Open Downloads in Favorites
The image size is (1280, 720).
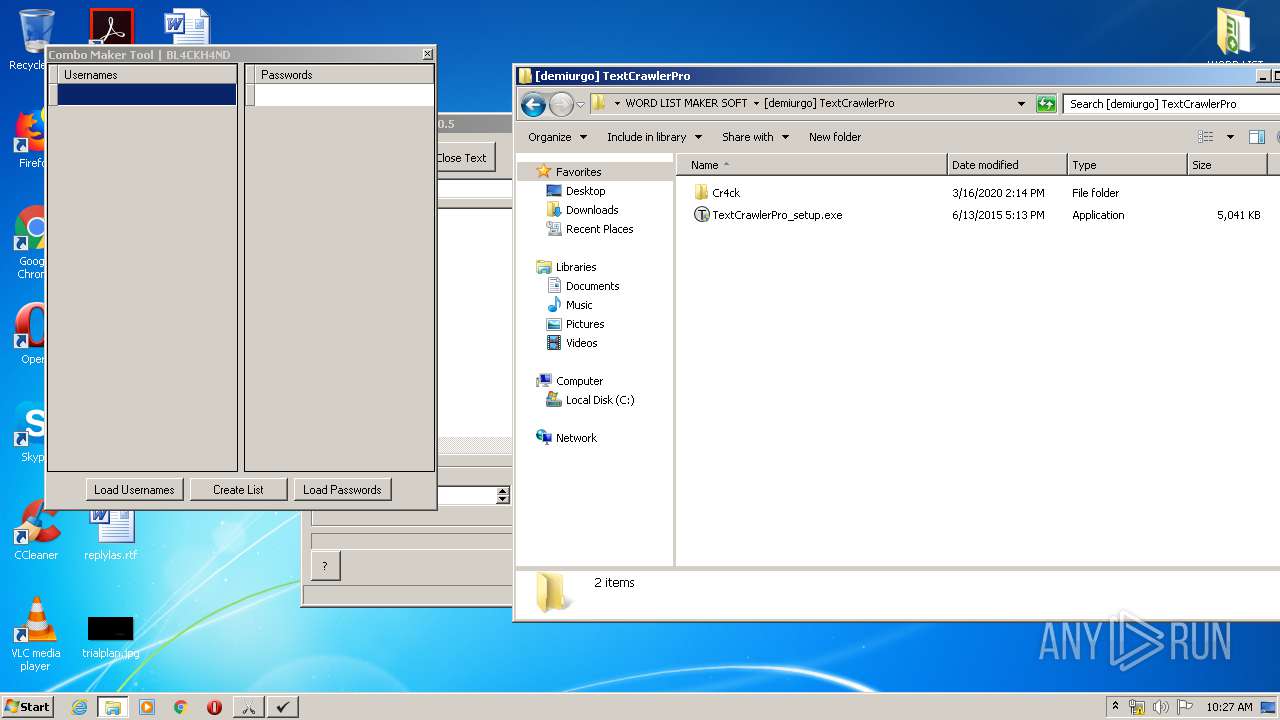pyautogui.click(x=592, y=210)
